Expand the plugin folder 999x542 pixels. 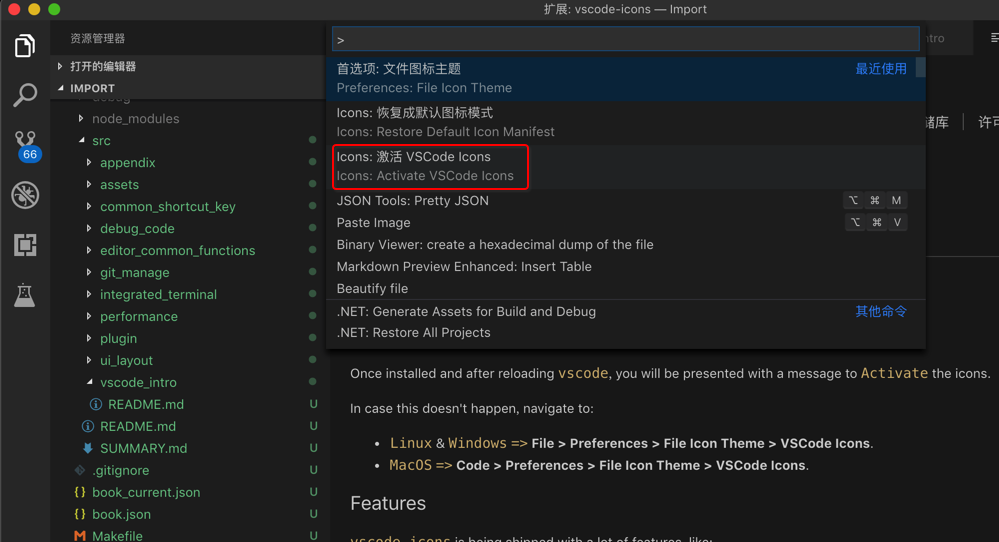tap(89, 338)
